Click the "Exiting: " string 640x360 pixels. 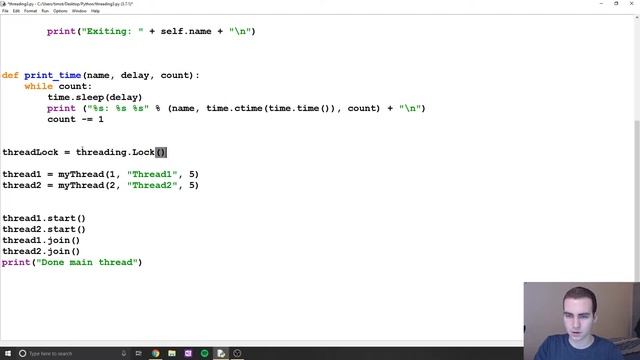[x=112, y=31]
